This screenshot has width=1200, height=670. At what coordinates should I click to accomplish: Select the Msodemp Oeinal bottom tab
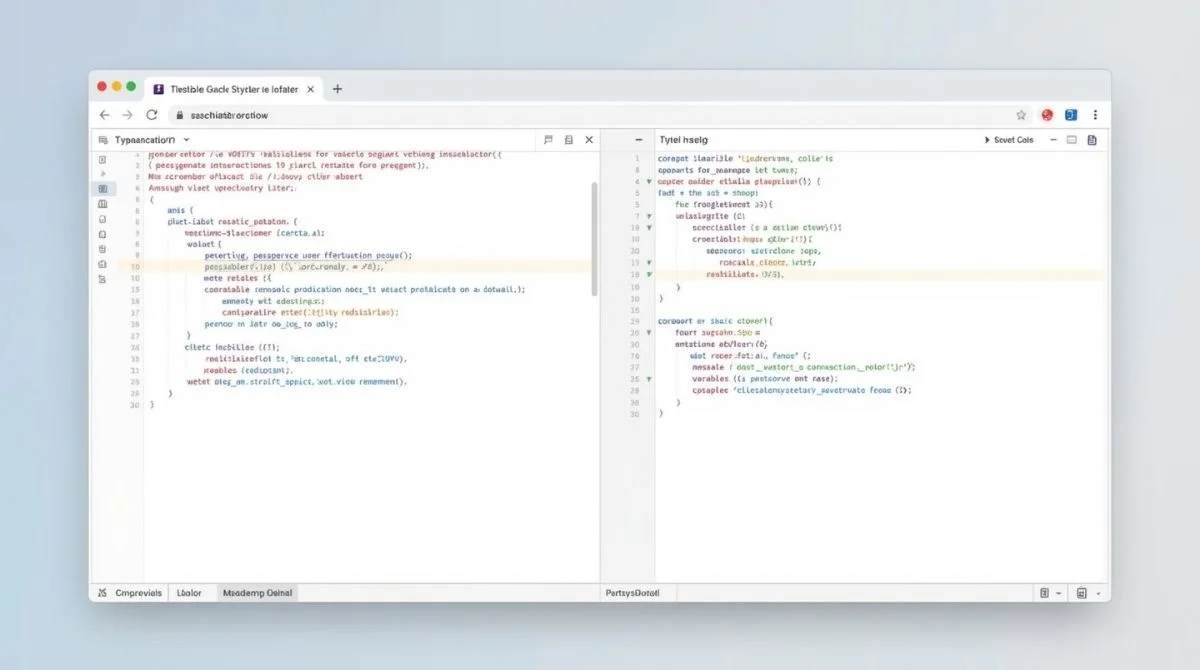[257, 593]
